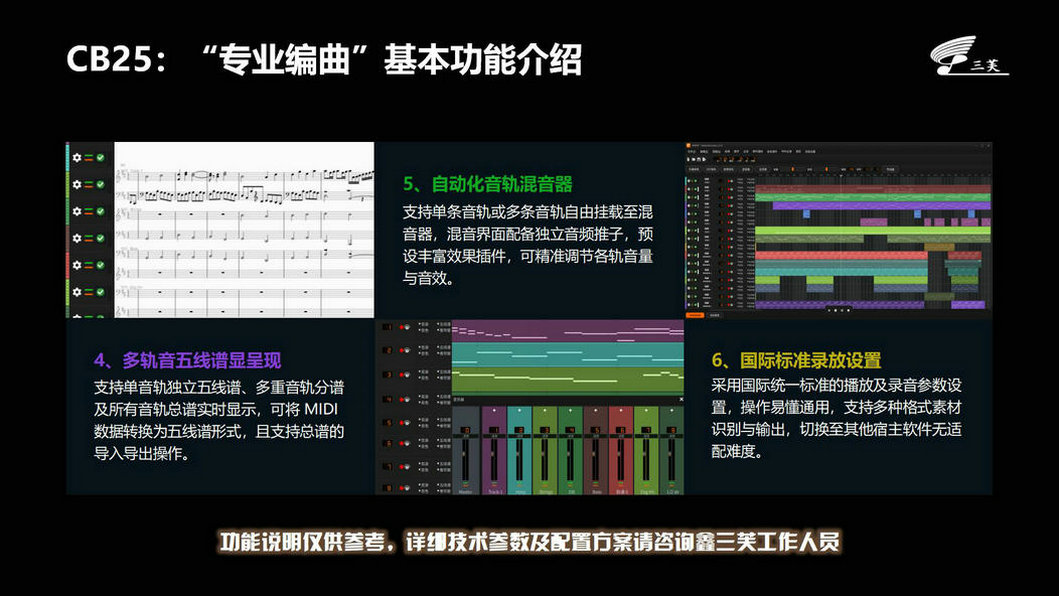
Task: Click the 三芙 logo at top right
Action: point(970,56)
